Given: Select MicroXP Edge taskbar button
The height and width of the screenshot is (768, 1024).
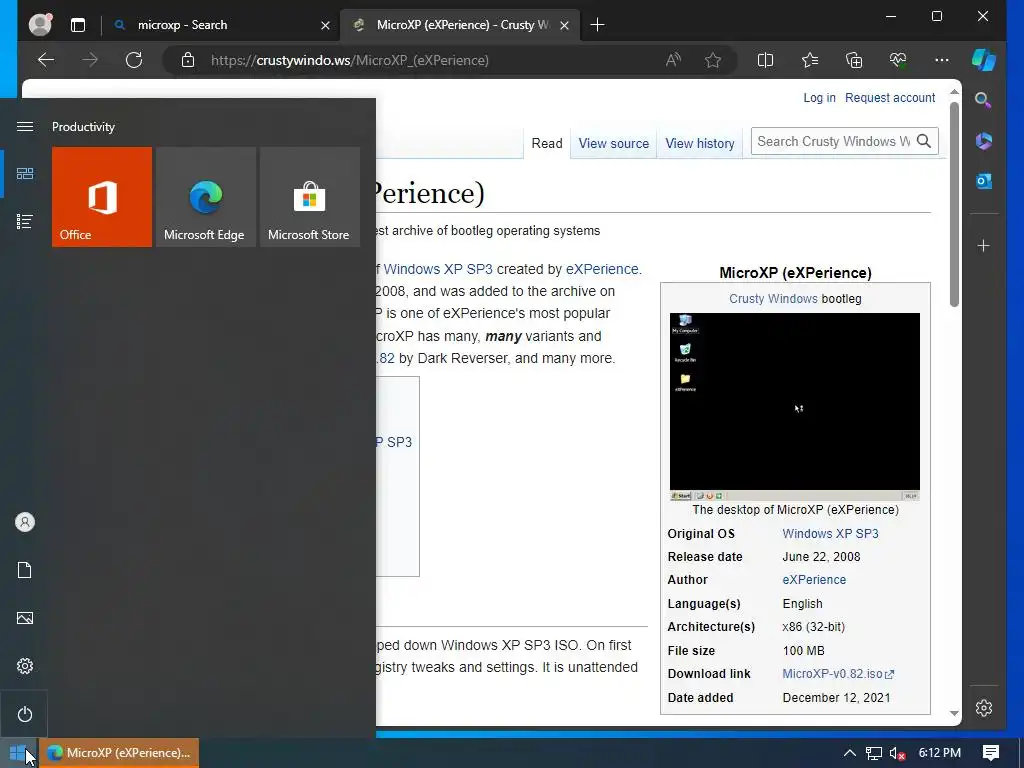Looking at the screenshot, I should (x=119, y=753).
